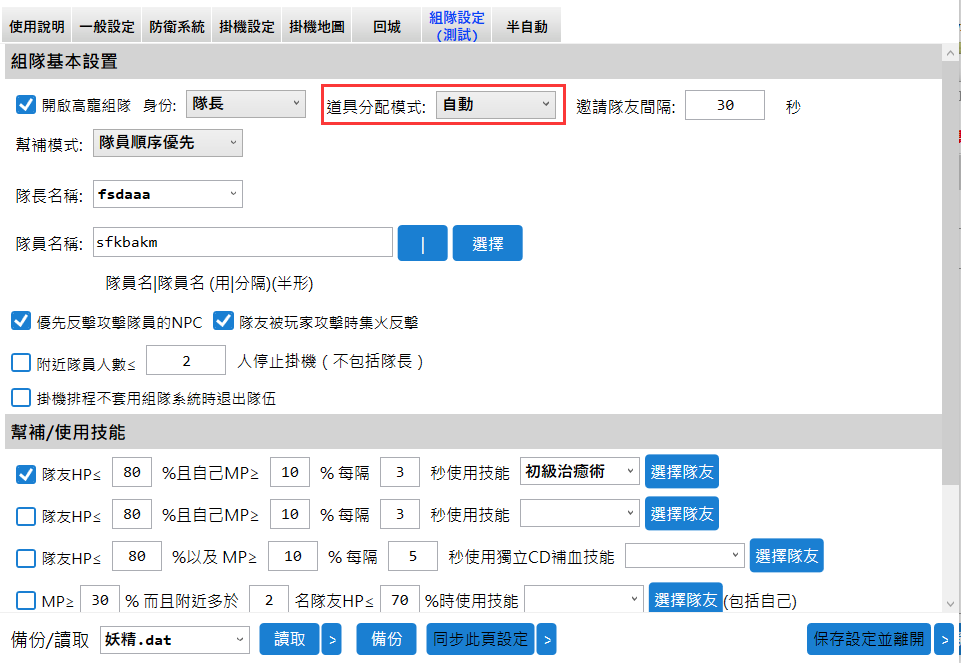Open the 妖精.dat backup file dropdown
The width and height of the screenshot is (961, 663).
pos(174,639)
